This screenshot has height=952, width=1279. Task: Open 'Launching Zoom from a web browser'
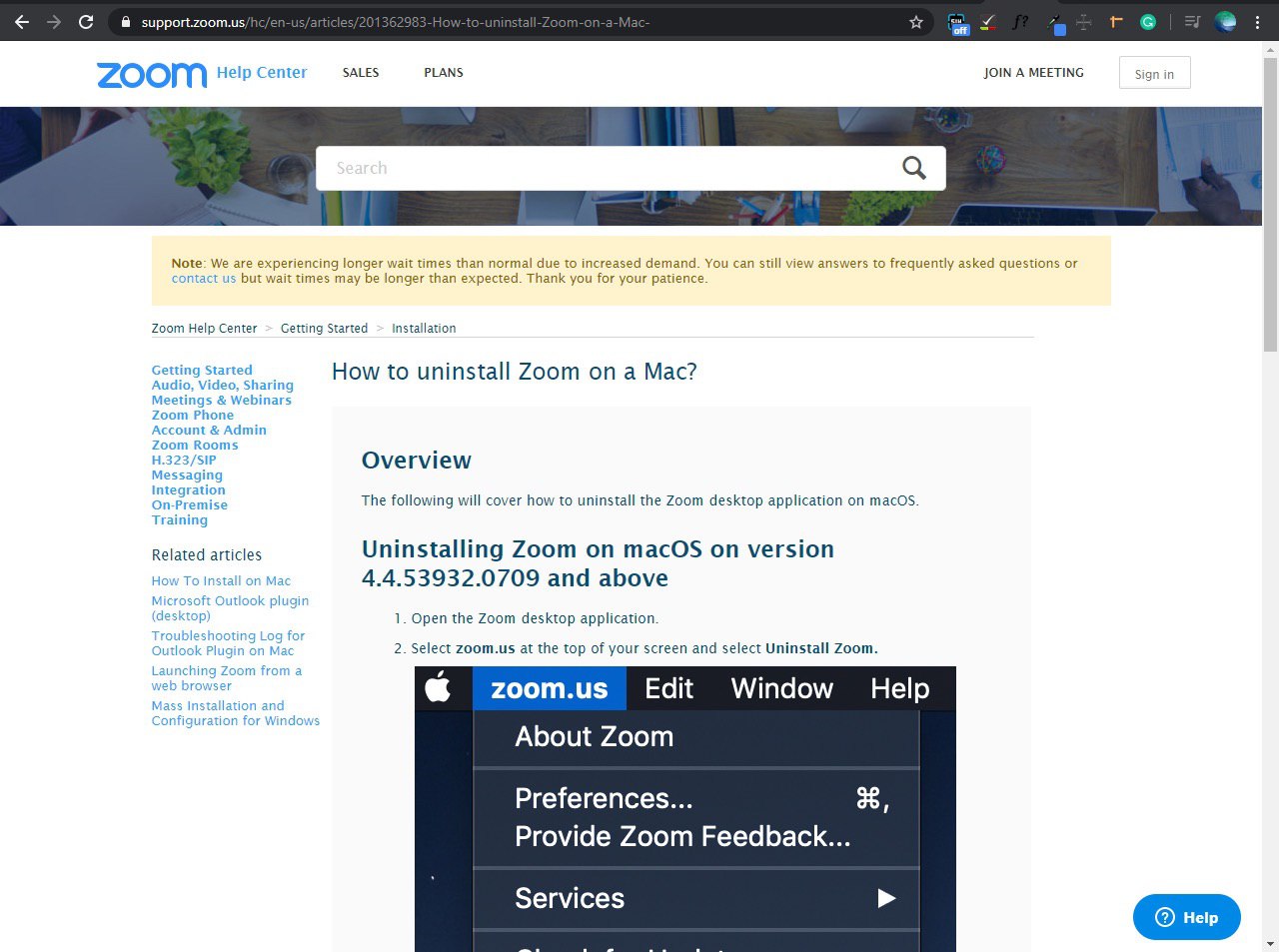[x=227, y=678]
